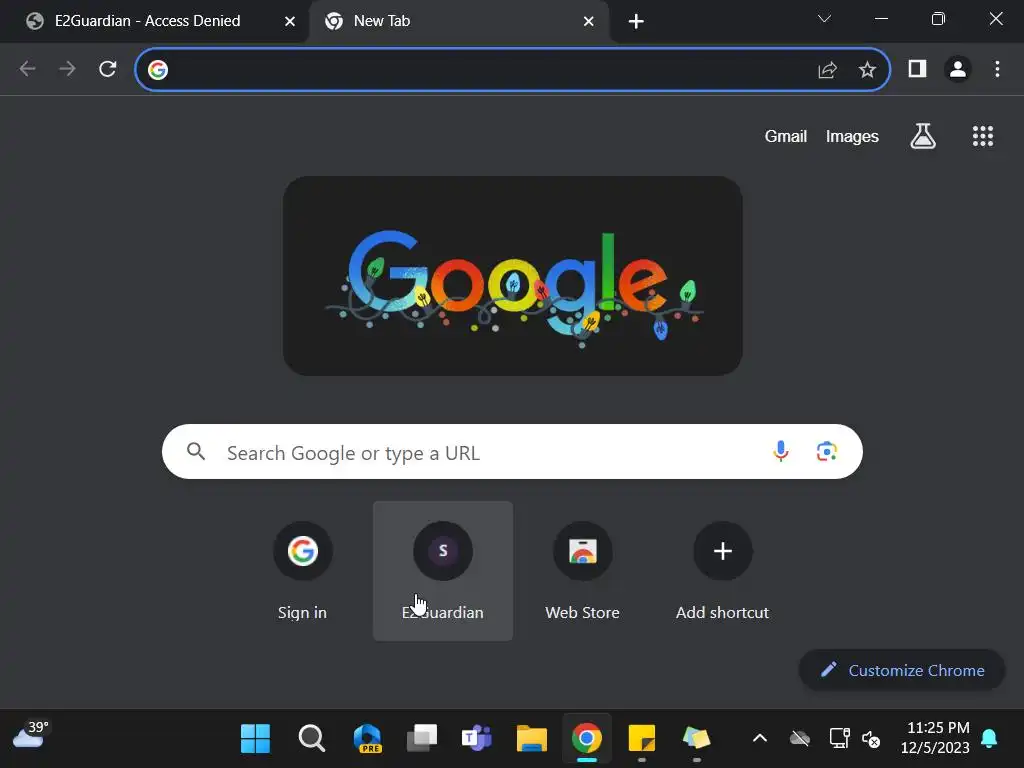Viewport: 1024px width, 768px height.
Task: Click the Google icon in address bar
Action: point(158,69)
